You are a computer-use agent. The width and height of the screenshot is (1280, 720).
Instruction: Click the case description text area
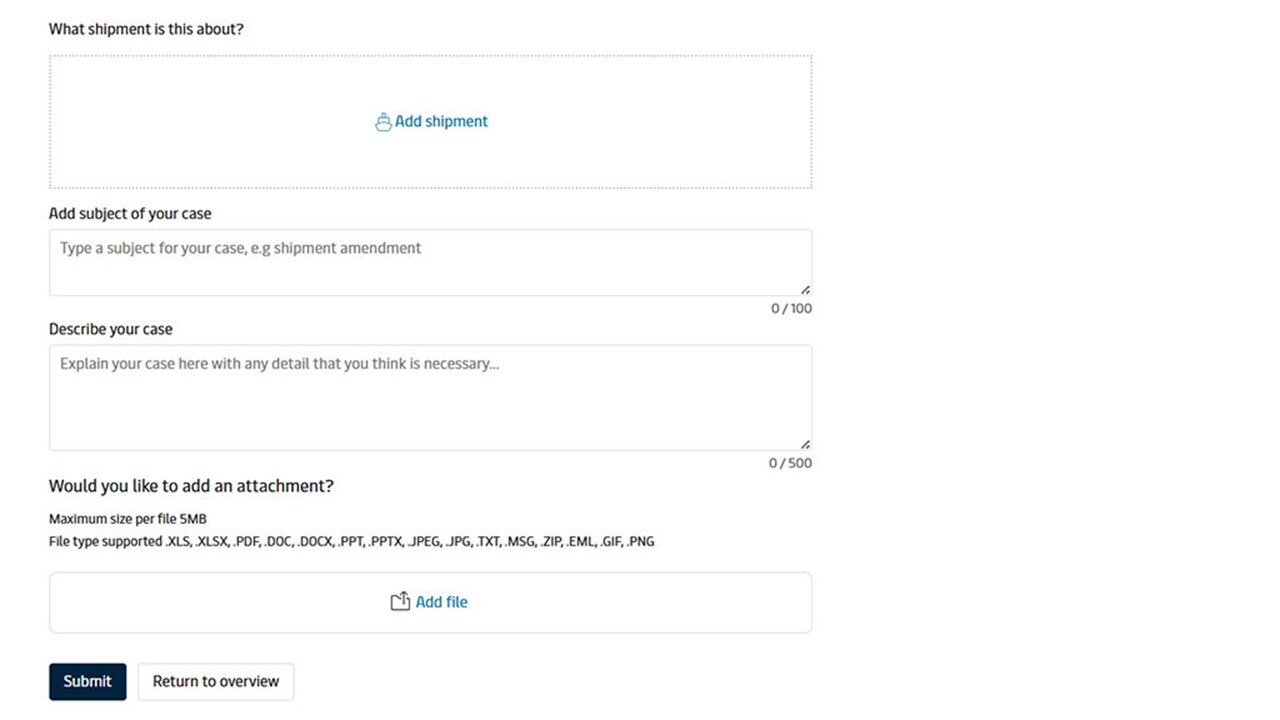coord(430,395)
